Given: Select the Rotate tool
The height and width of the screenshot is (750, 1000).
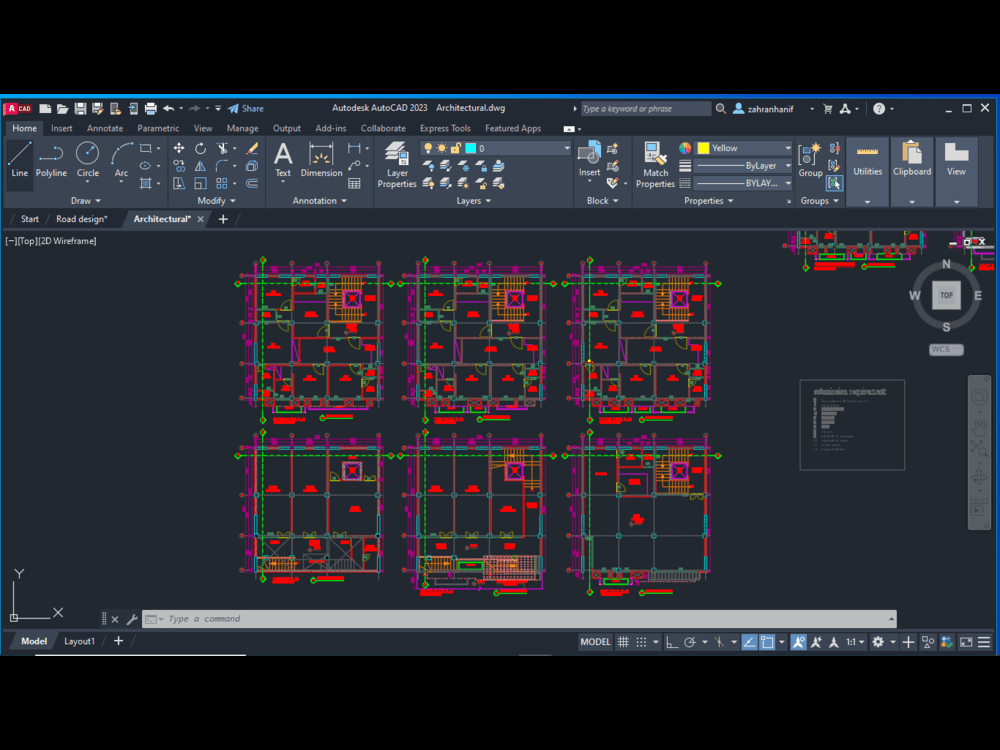Looking at the screenshot, I should coord(200,148).
